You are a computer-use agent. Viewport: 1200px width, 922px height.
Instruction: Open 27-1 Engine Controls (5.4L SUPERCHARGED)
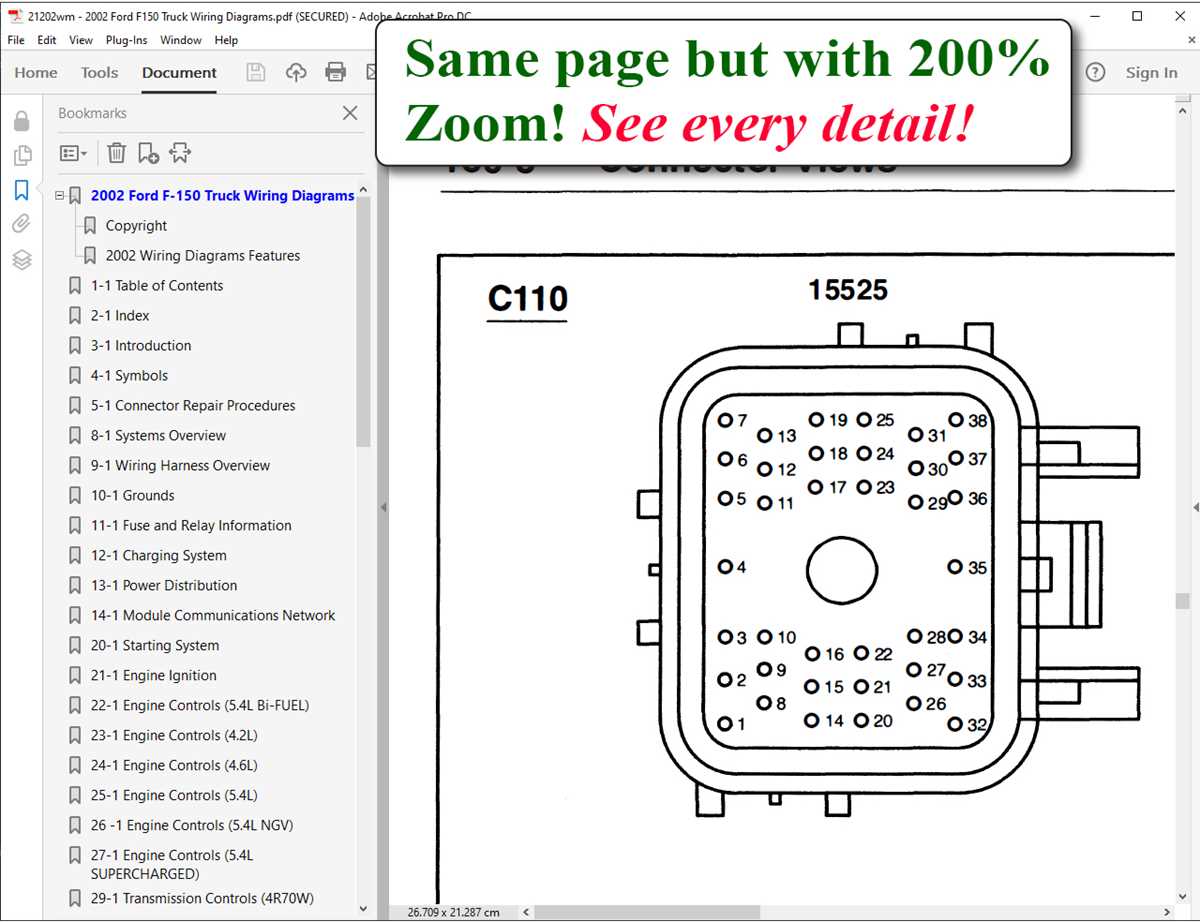tap(172, 864)
